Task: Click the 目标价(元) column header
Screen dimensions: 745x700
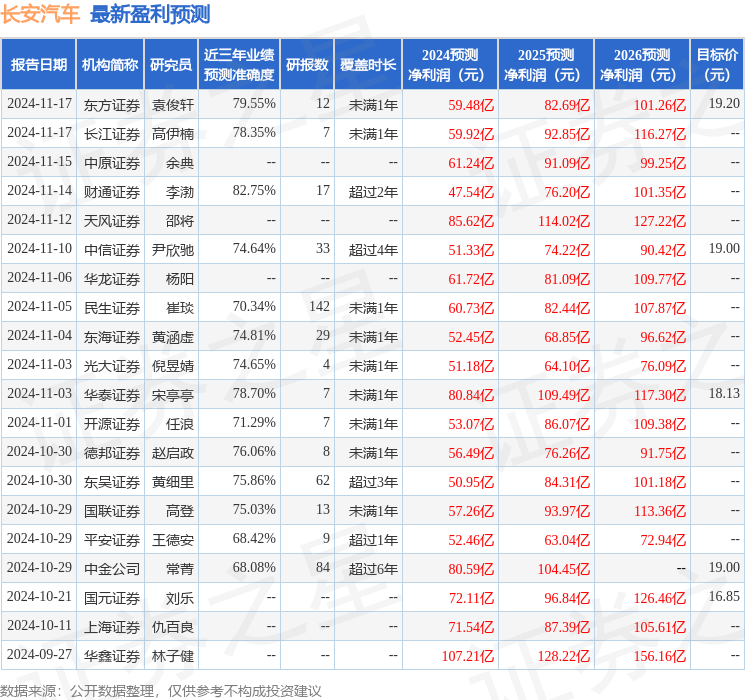Action: point(717,65)
